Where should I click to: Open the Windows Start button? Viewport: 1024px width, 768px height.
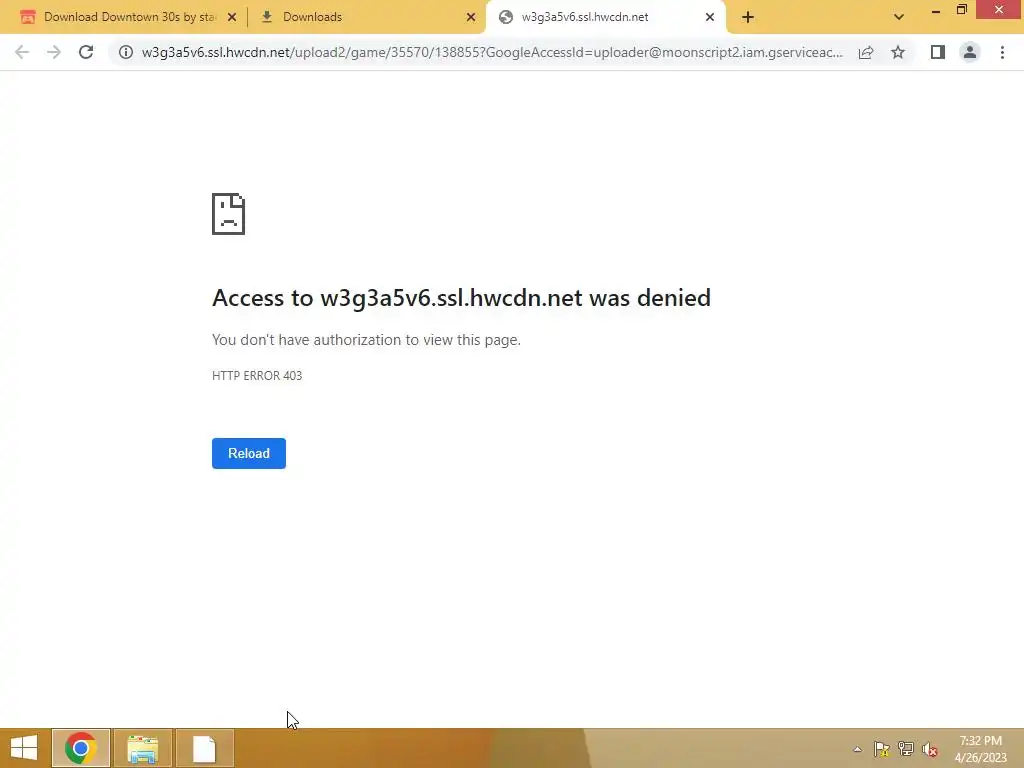click(x=24, y=748)
